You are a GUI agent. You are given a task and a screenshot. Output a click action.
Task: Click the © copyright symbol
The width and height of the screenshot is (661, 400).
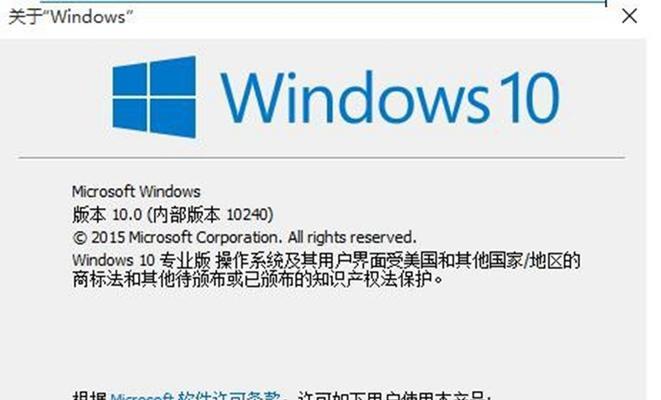click(x=80, y=238)
